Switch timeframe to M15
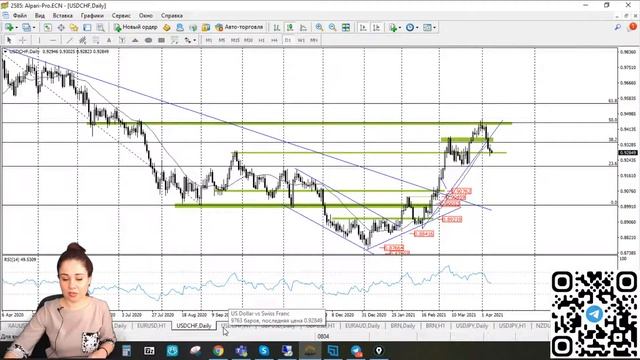Image resolution: width=640 pixels, height=360 pixels. click(x=235, y=40)
